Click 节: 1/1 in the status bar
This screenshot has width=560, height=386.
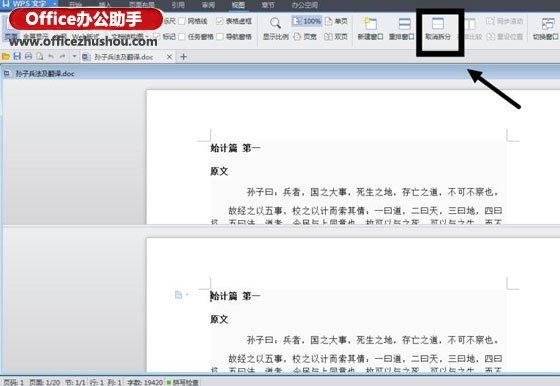tap(75, 382)
